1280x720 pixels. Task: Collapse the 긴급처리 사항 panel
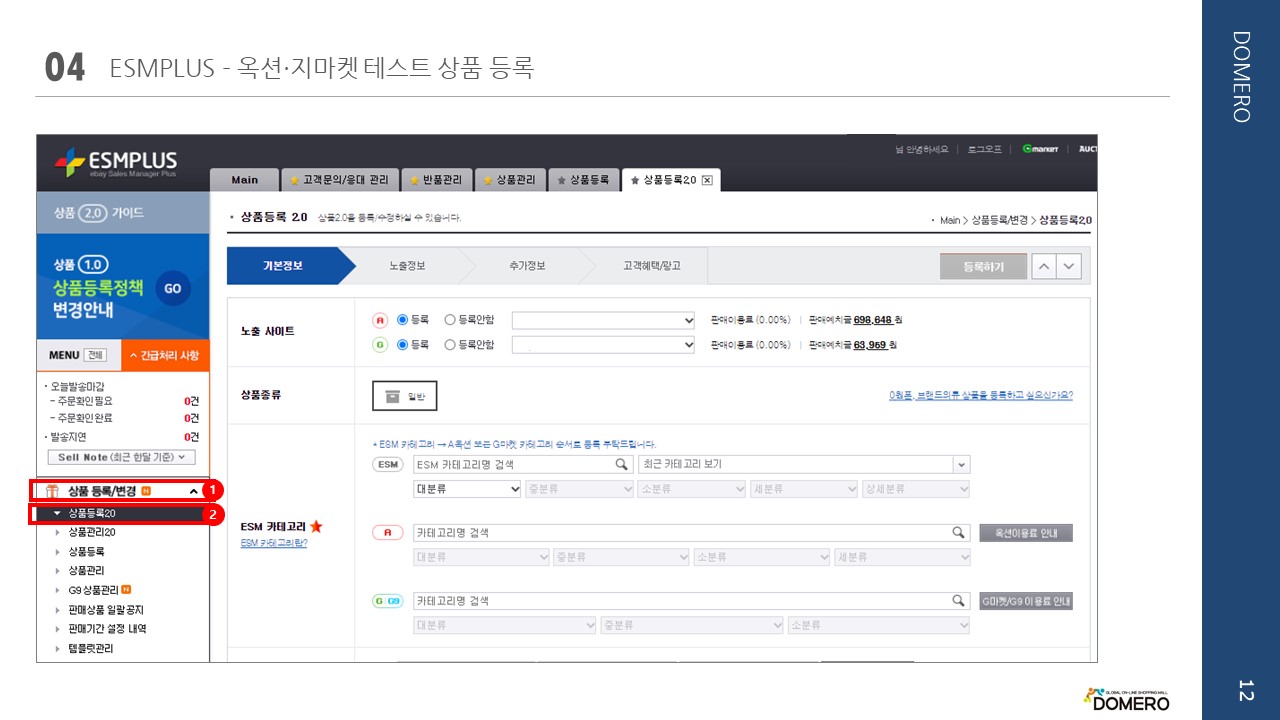166,356
